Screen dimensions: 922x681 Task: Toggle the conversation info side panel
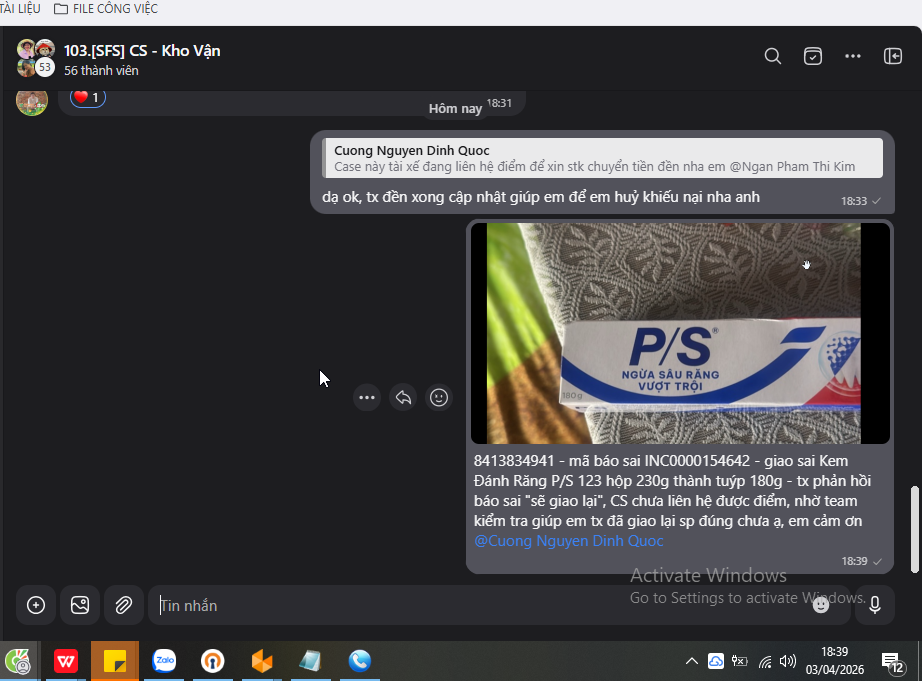pos(893,56)
